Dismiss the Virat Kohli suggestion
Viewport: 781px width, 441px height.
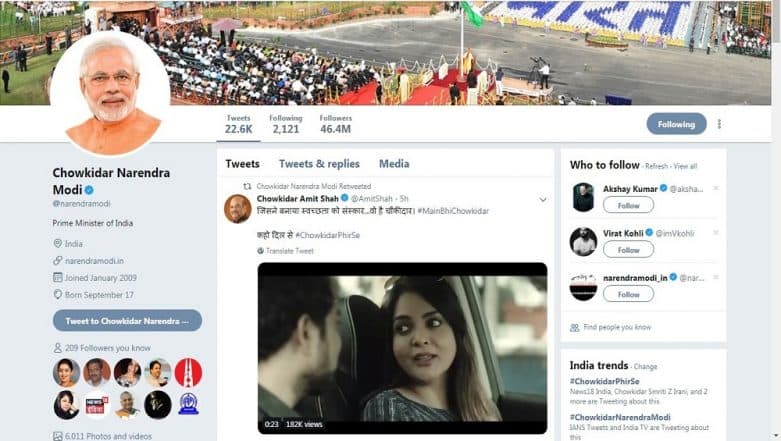(716, 233)
